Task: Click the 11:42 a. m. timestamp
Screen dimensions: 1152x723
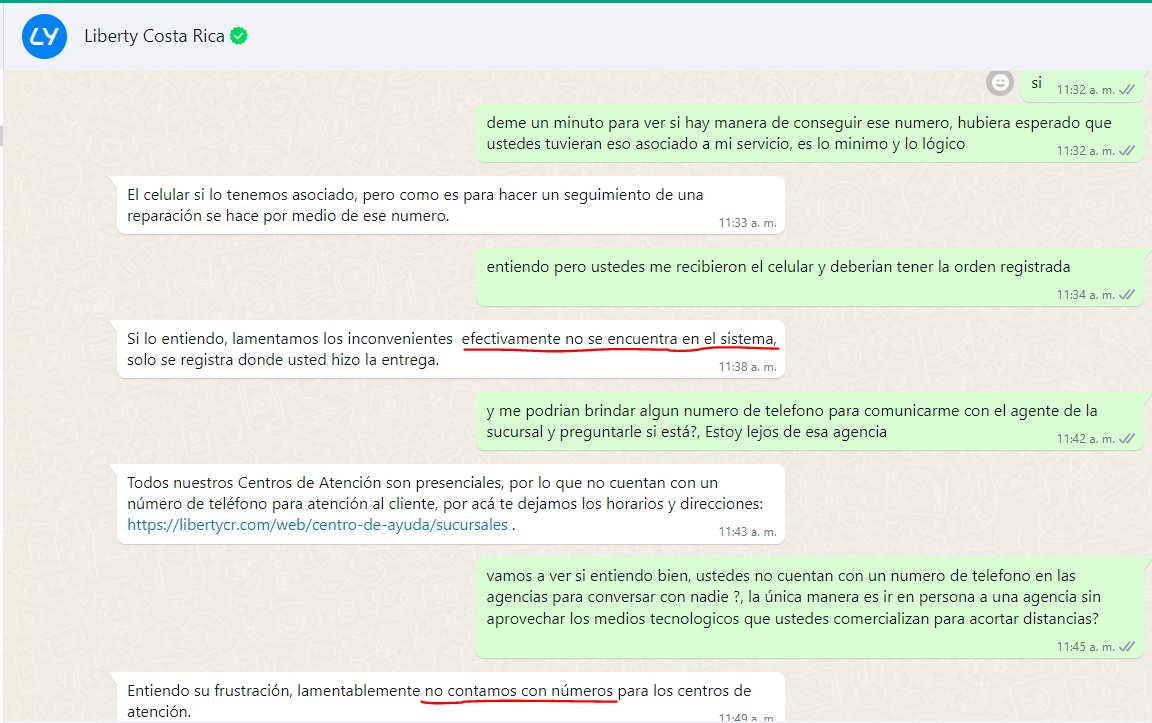Action: pyautogui.click(x=1086, y=439)
